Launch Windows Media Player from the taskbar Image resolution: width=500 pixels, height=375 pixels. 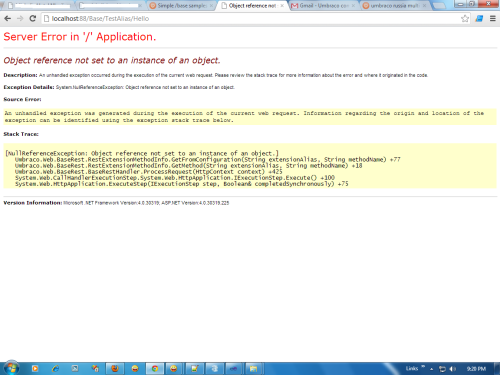click(x=35, y=368)
